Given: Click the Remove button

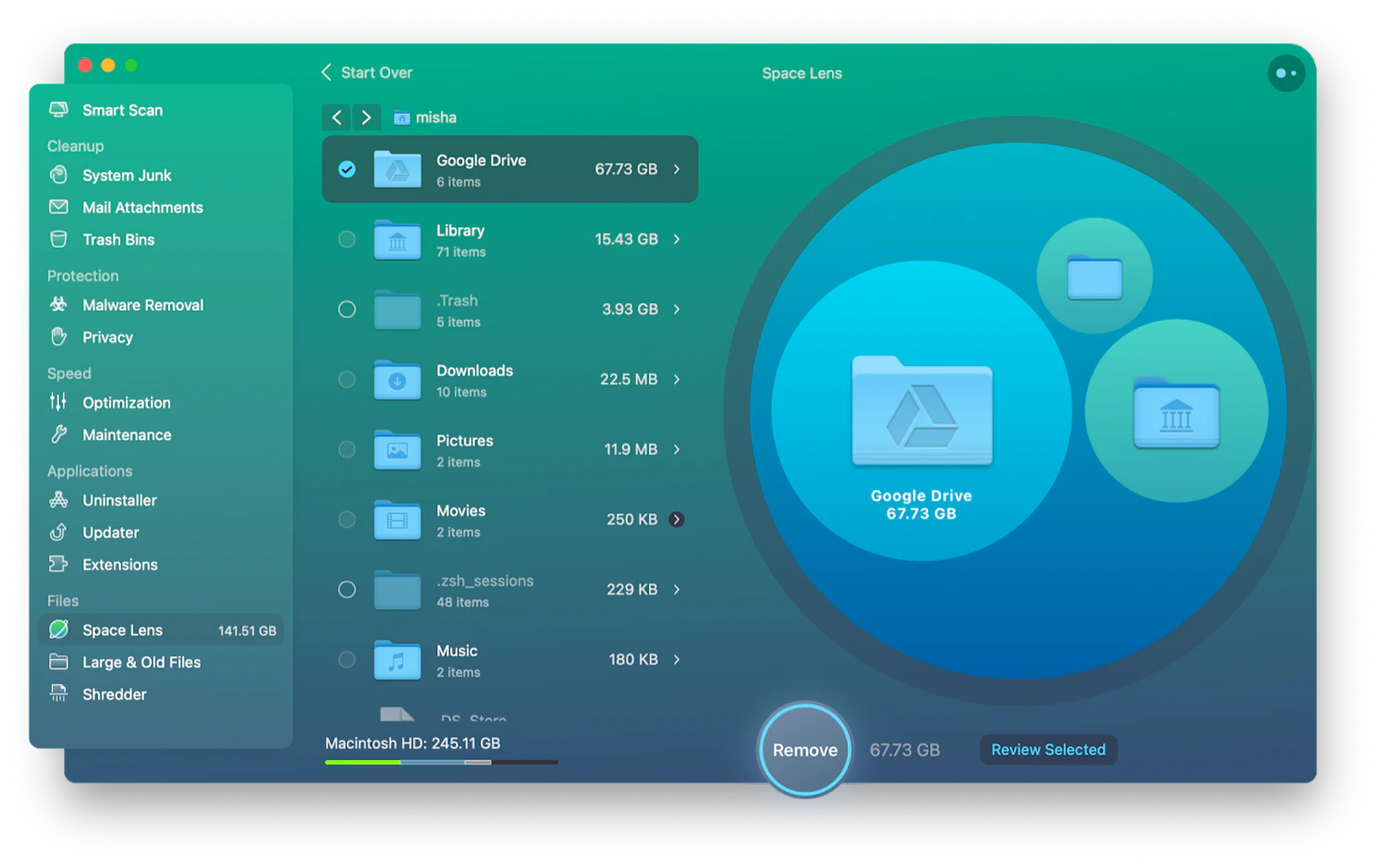Looking at the screenshot, I should 805,750.
